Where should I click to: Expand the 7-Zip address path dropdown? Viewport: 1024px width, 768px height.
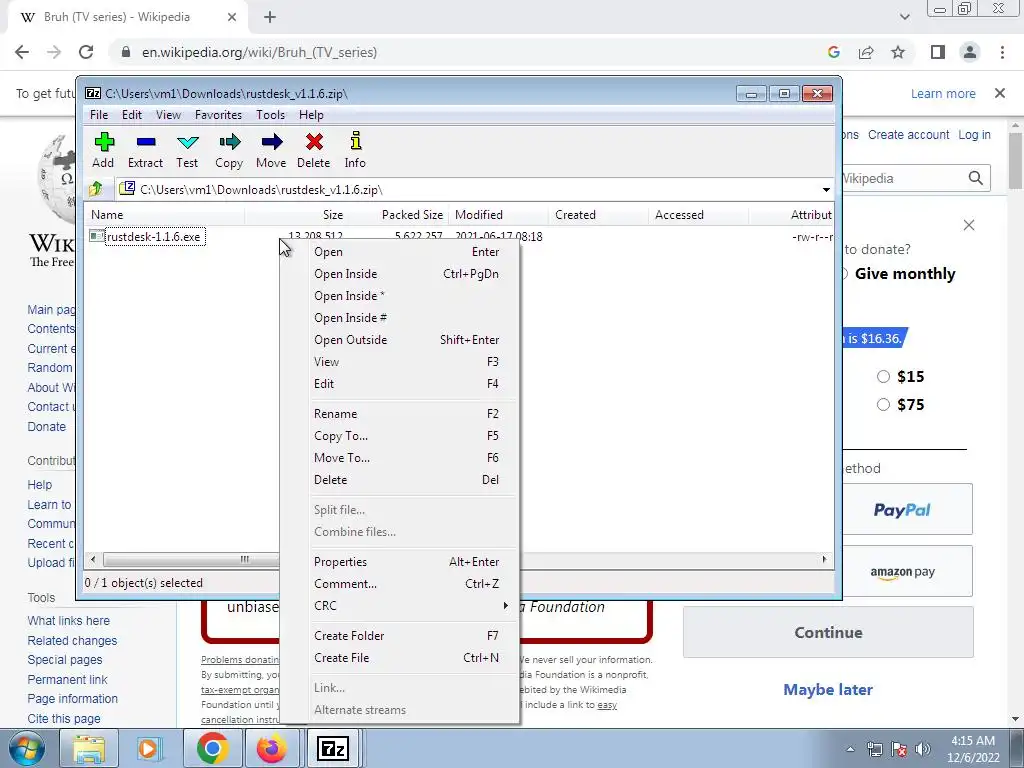click(826, 189)
